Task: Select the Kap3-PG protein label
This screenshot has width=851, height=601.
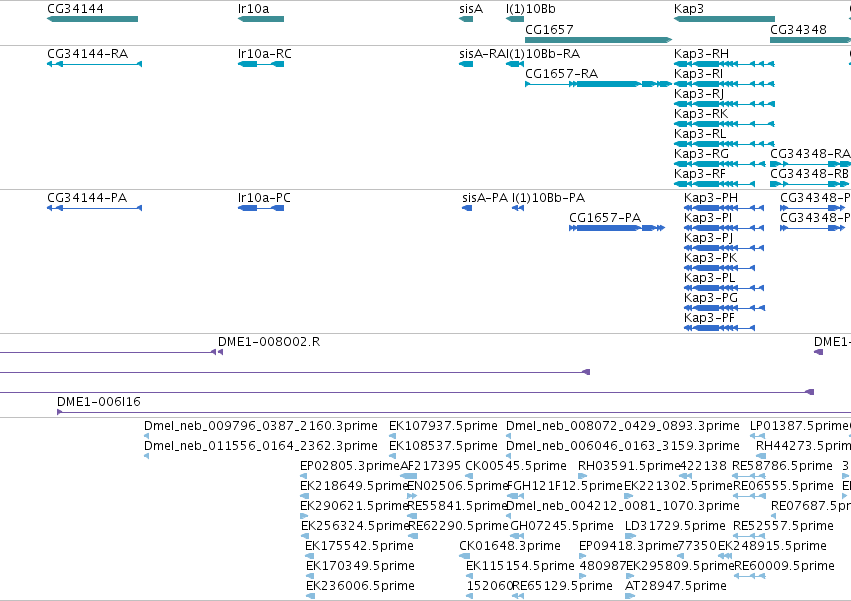Action: [x=711, y=298]
